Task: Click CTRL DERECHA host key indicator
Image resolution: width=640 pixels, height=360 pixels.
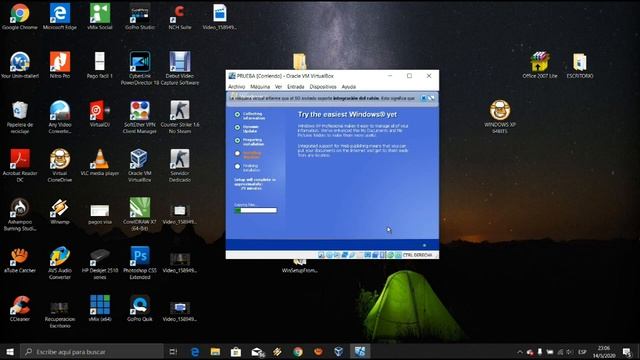Action: (x=417, y=255)
